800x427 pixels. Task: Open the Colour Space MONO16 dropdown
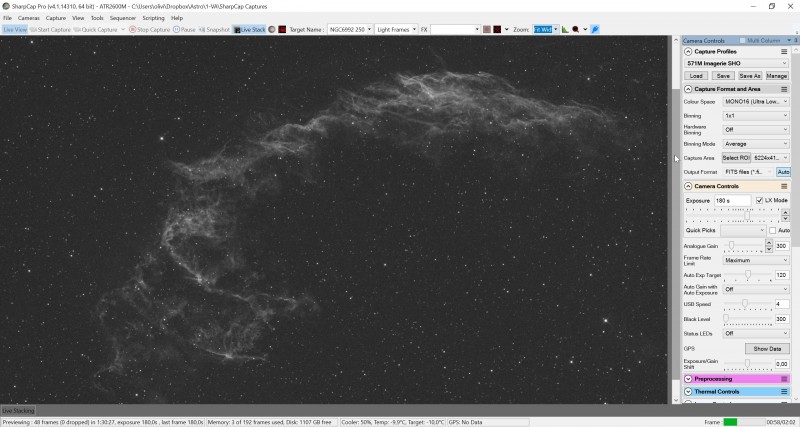tap(756, 102)
